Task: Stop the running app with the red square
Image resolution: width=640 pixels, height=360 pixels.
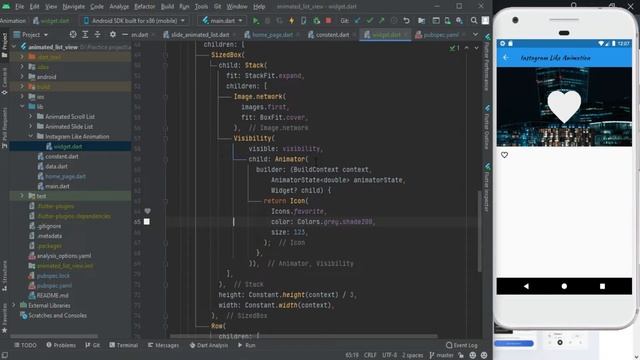Action: click(x=328, y=20)
